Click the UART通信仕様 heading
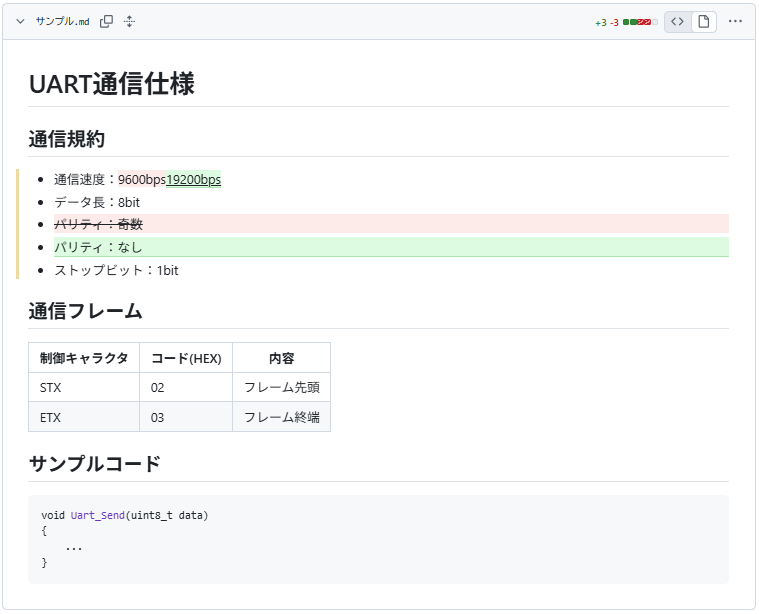 point(112,84)
